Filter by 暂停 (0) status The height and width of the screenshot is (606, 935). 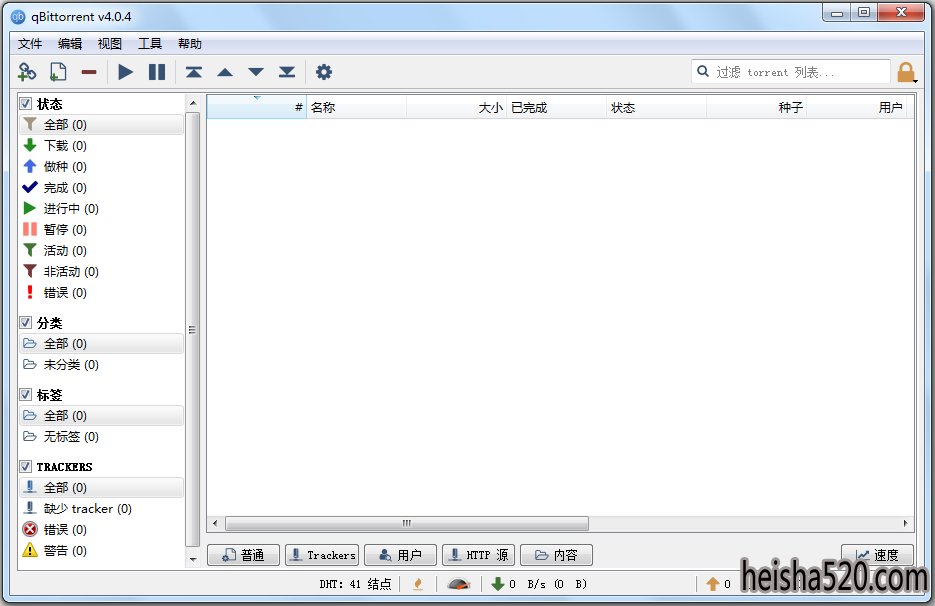[101, 230]
